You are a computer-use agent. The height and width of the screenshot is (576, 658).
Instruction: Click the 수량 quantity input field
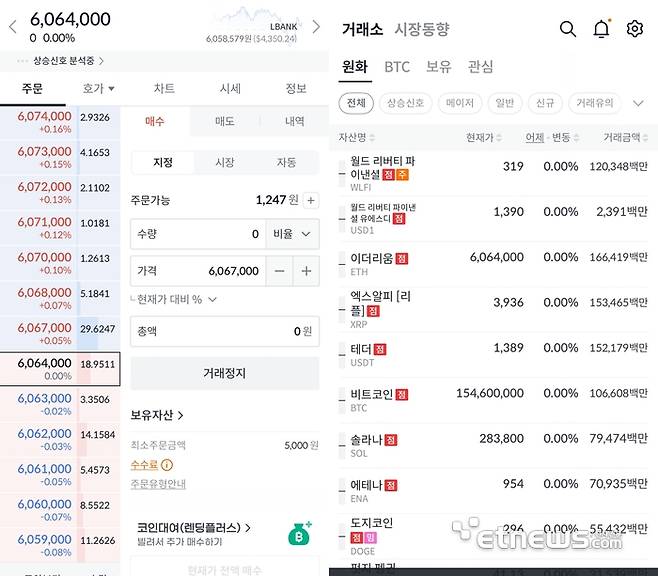[x=198, y=234]
